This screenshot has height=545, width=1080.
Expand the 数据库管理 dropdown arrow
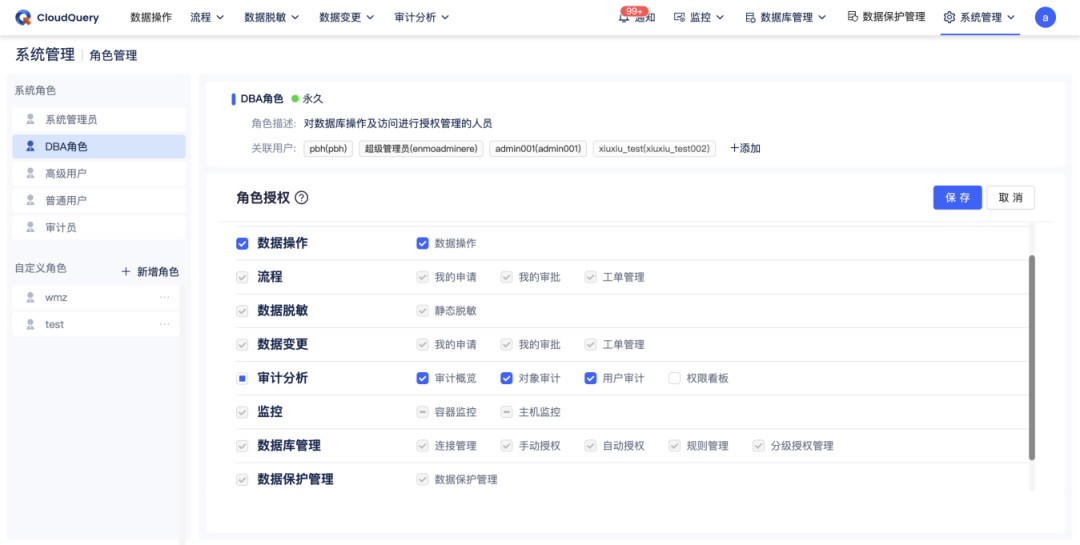coord(822,18)
